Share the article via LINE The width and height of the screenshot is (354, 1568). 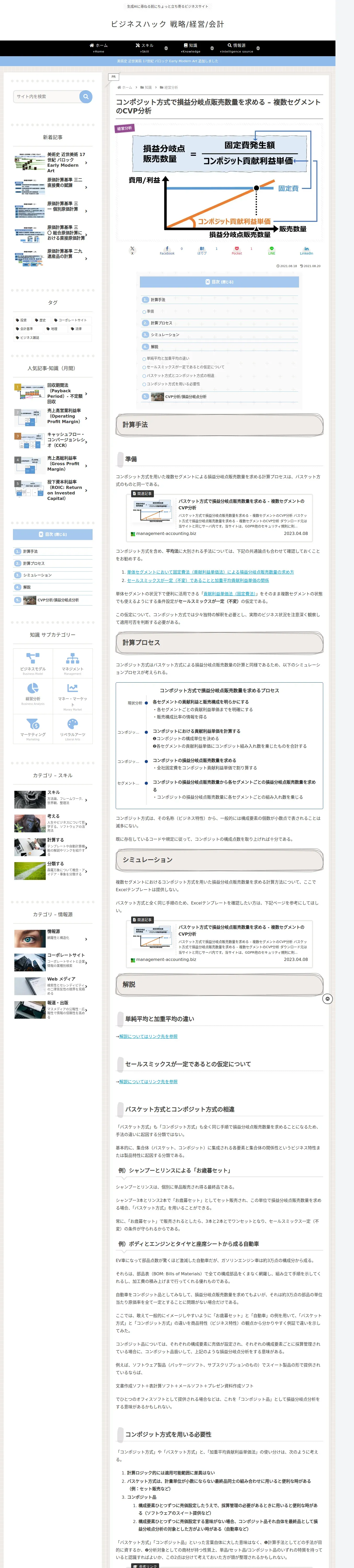click(x=272, y=250)
